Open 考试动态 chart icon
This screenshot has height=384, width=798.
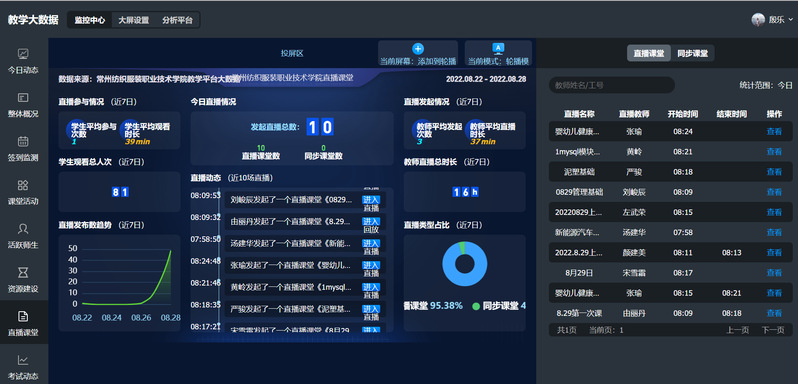click(23, 360)
